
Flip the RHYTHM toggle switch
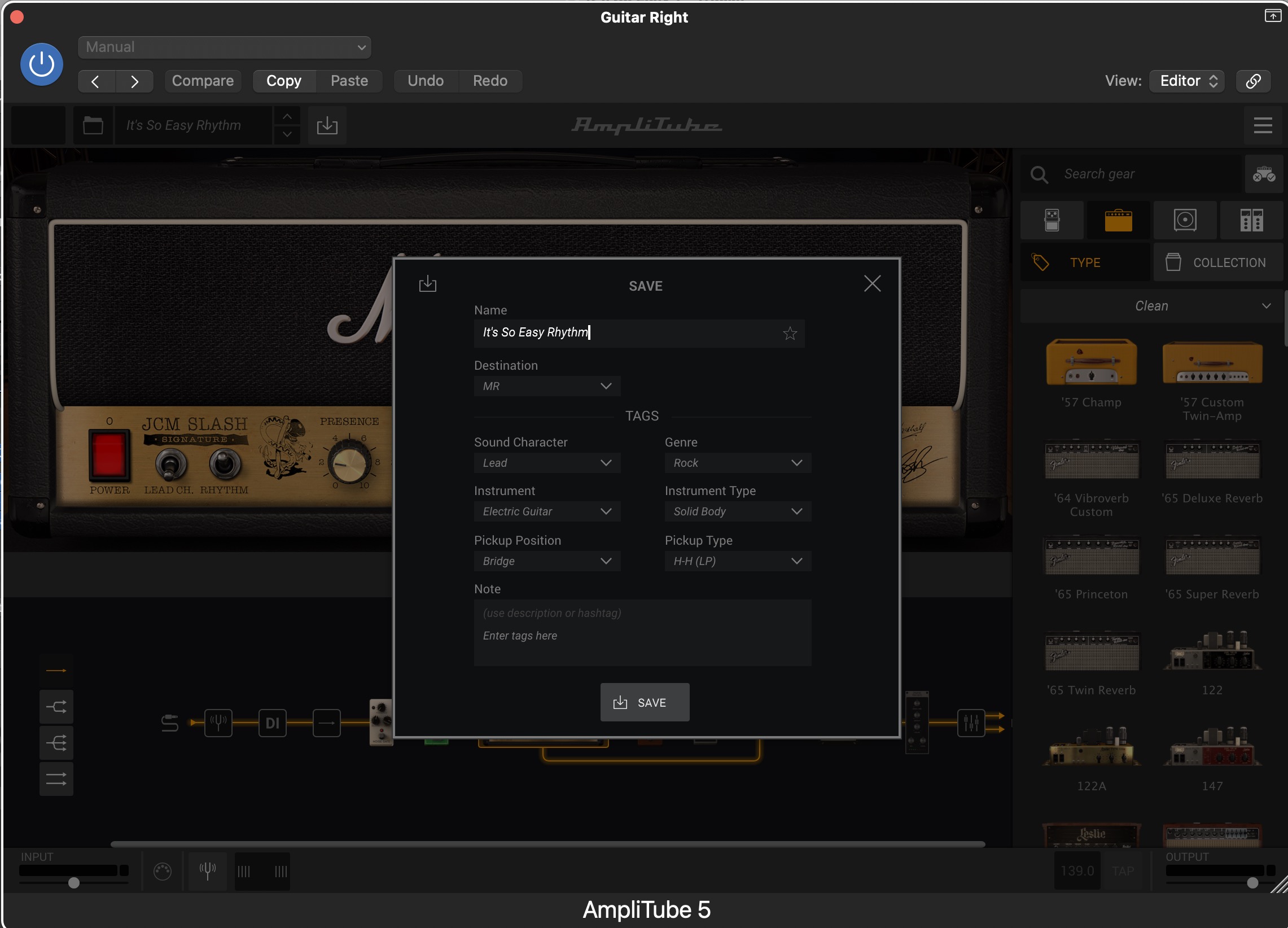pos(225,463)
